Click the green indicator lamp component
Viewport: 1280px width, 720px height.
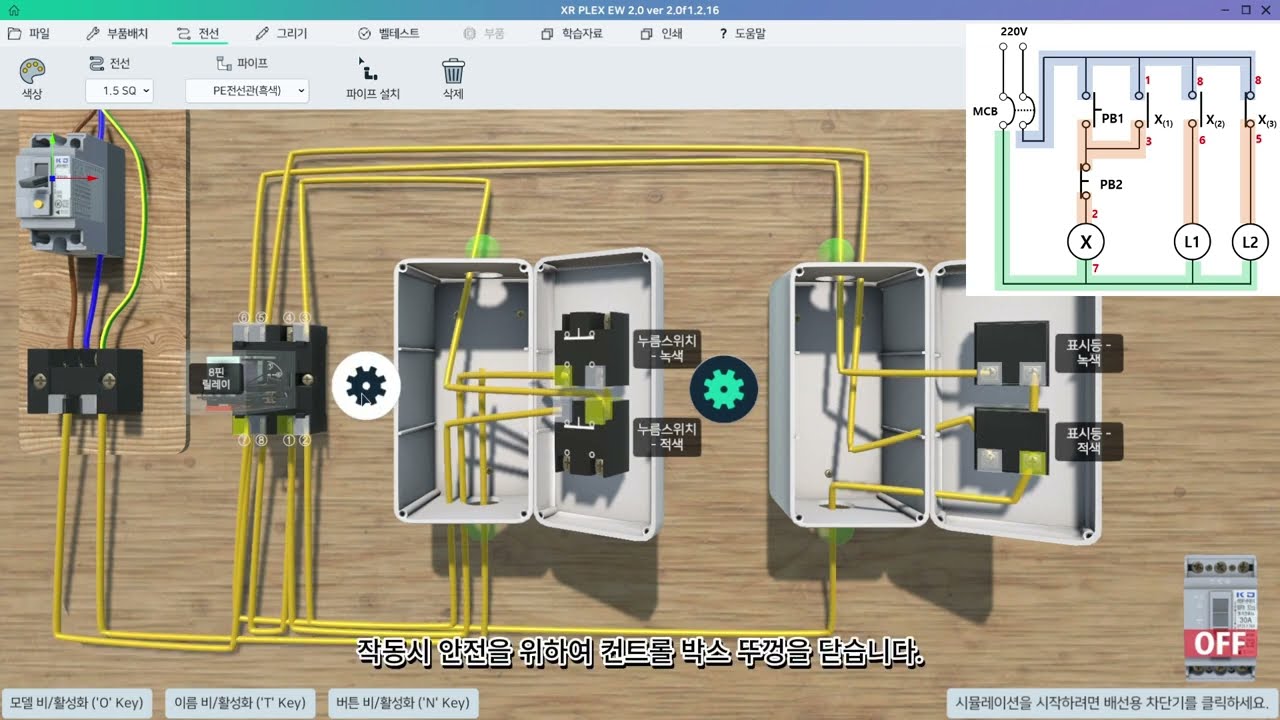(x=1011, y=354)
